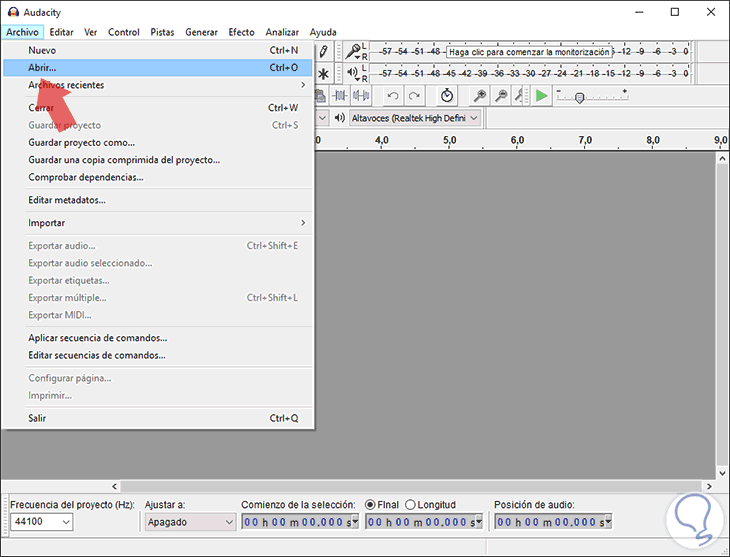Open the Altavoces output device dropdown

point(415,118)
